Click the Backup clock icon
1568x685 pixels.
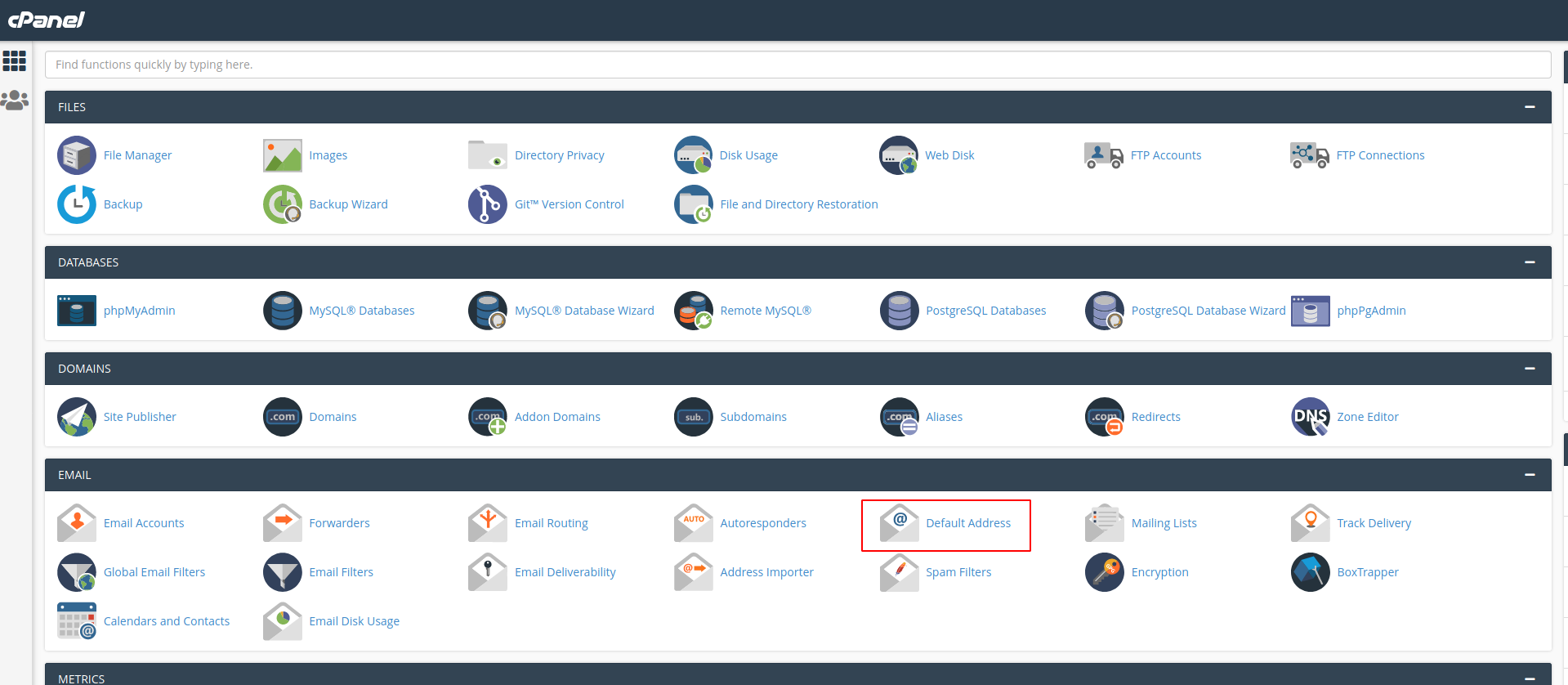point(77,204)
